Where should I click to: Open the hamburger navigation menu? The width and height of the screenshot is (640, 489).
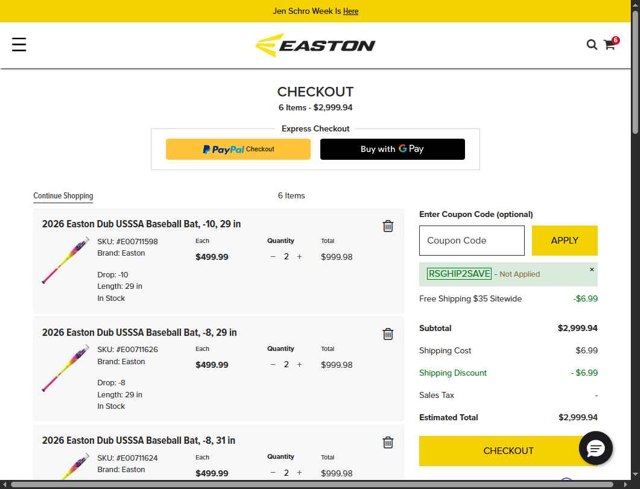(19, 44)
